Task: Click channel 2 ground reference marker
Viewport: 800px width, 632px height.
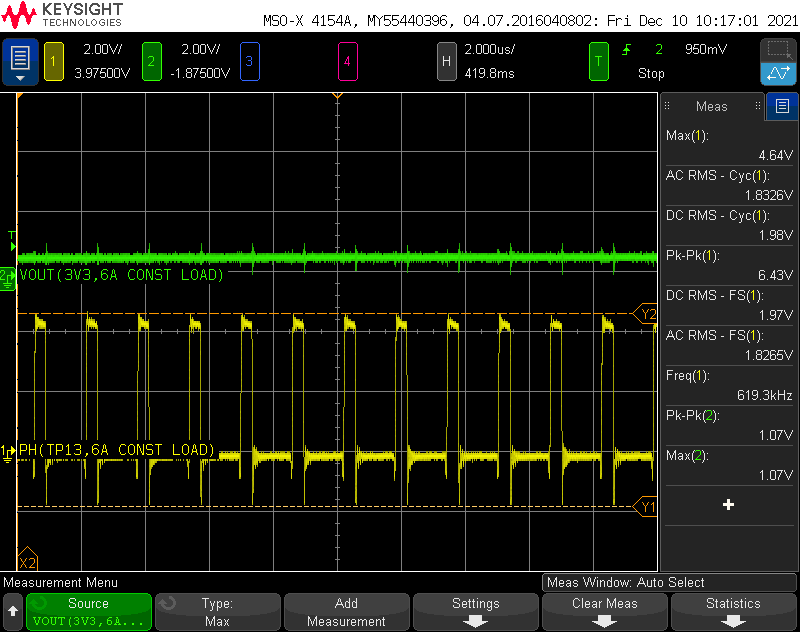Action: tap(8, 279)
